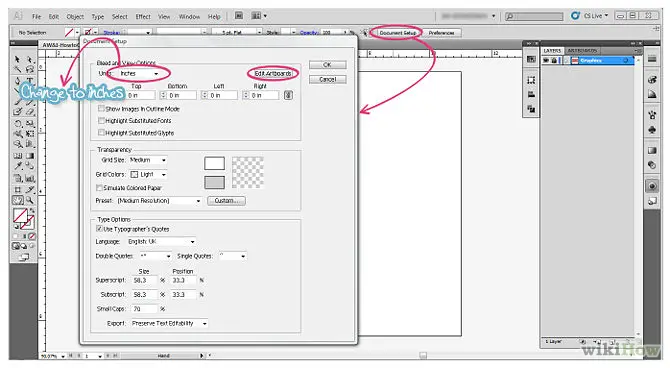Image resolution: width=670 pixels, height=368 pixels.
Task: Open the Transform panel icon
Action: tap(531, 80)
